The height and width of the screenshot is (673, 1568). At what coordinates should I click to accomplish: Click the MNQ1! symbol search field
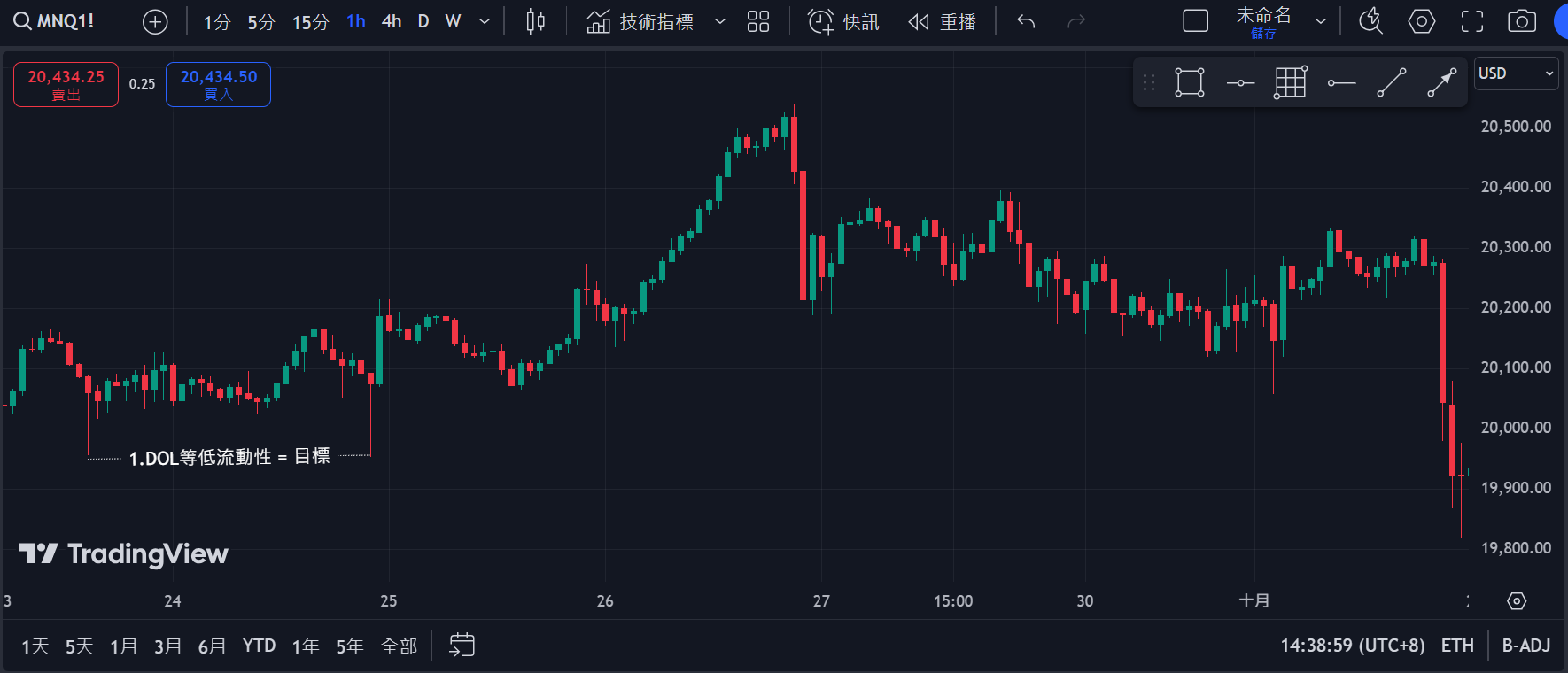pos(55,22)
